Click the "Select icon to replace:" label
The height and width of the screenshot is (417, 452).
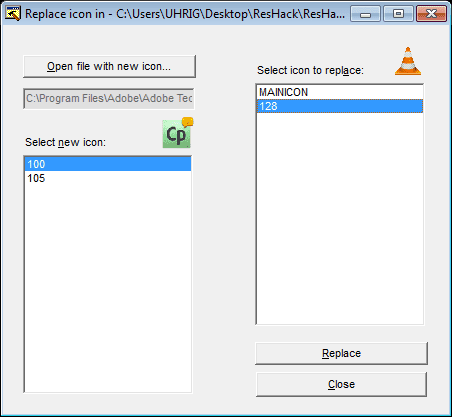[x=310, y=70]
